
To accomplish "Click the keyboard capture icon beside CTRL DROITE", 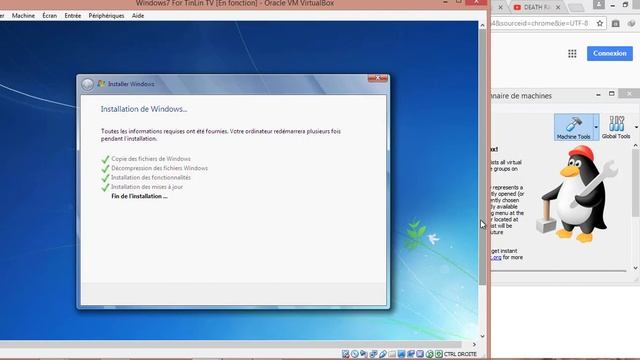I will tap(439, 354).
